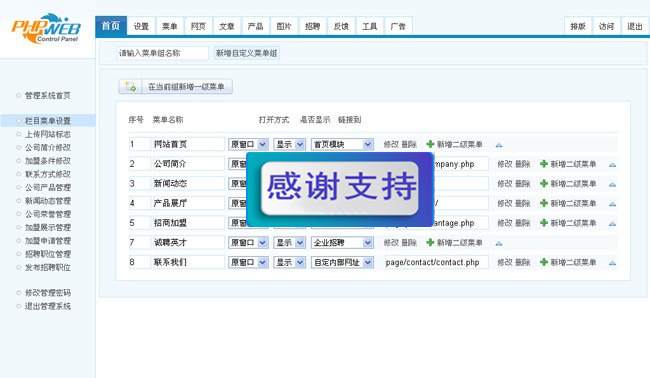Click move-up arrow for 产品展厅 row
The height and width of the screenshot is (378, 650).
[612, 204]
